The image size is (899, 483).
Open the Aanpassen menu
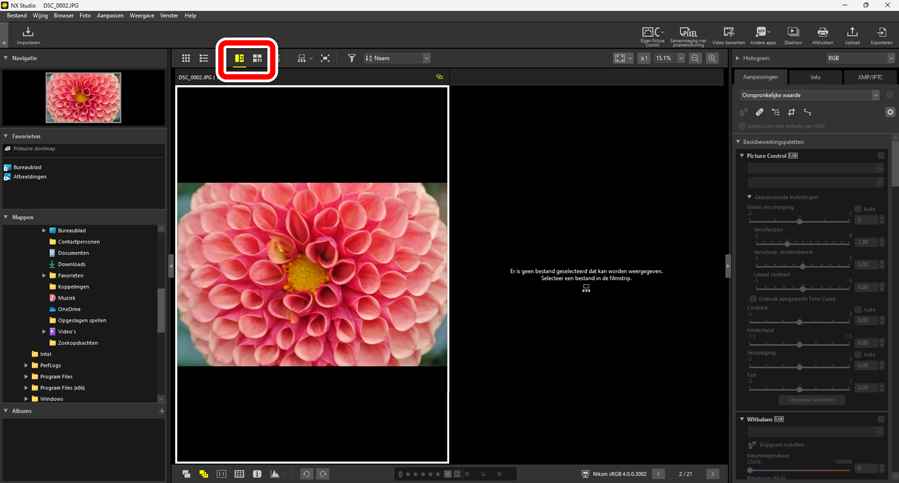click(110, 16)
